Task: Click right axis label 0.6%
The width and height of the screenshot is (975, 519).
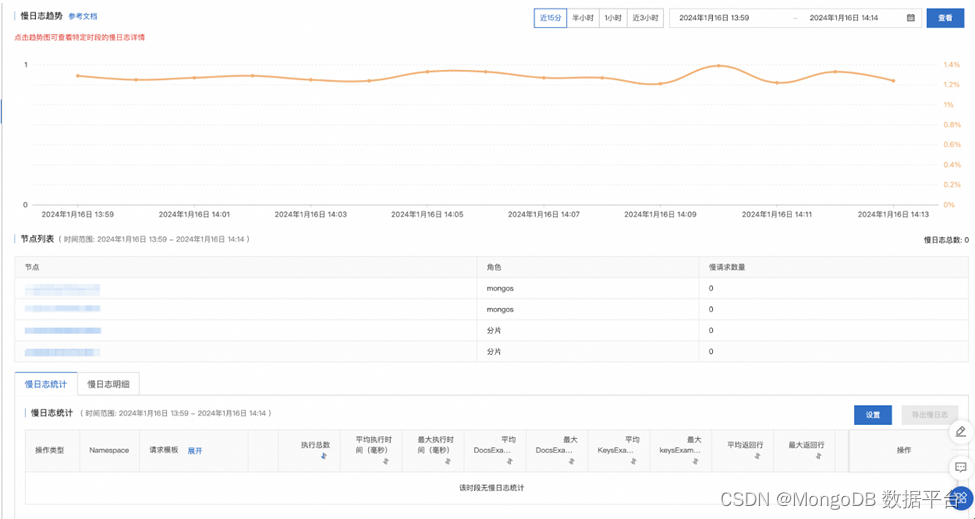Action: pos(952,144)
